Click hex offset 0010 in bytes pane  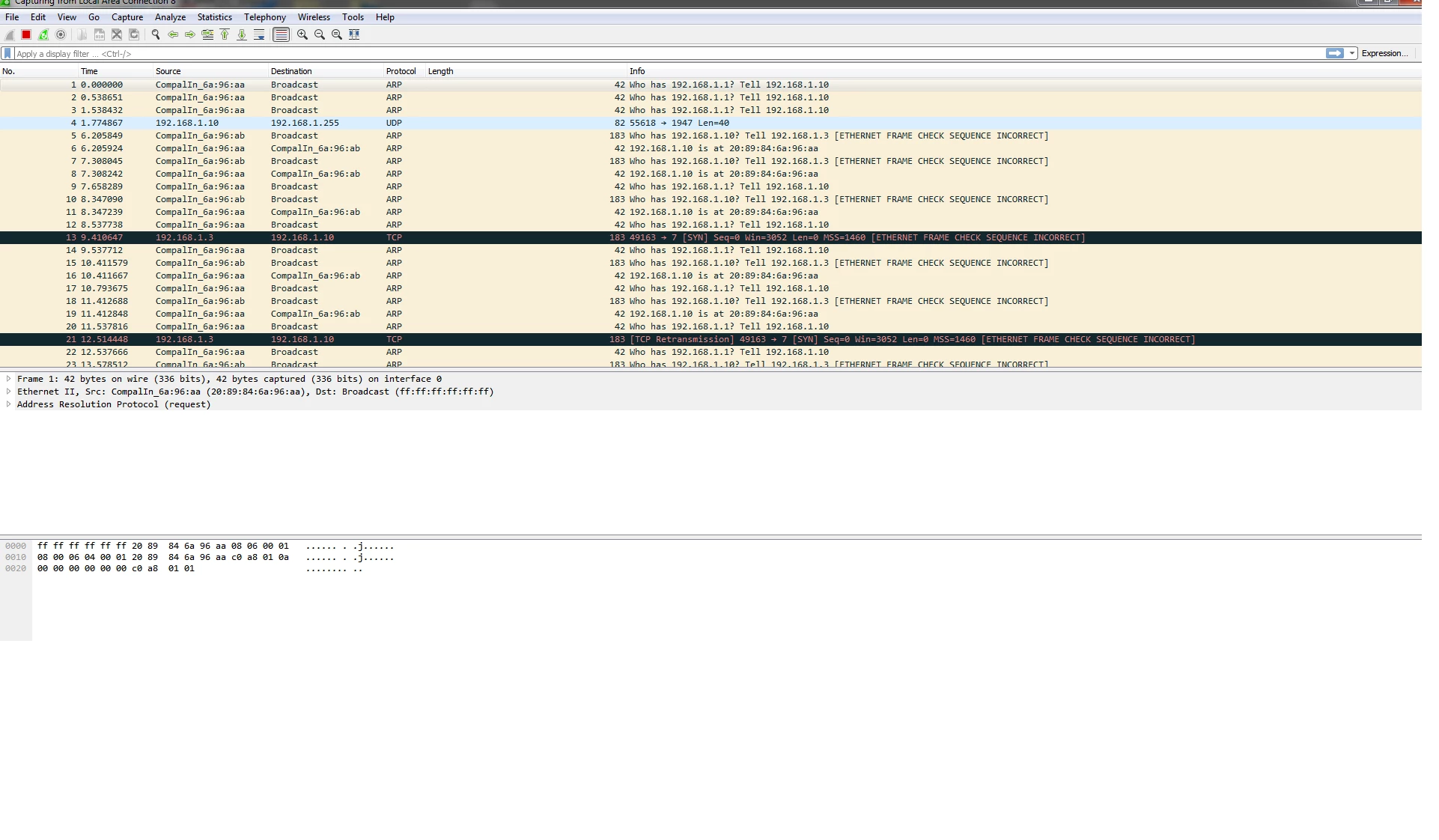[16, 557]
